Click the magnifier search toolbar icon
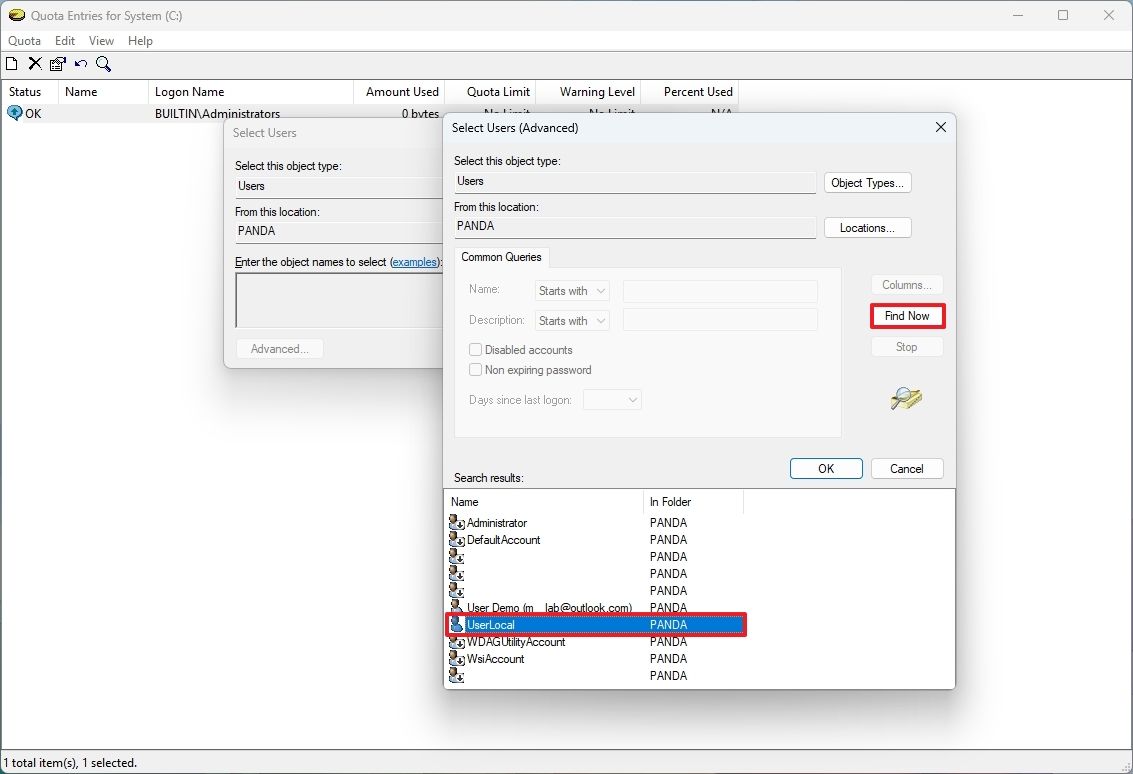The height and width of the screenshot is (774, 1133). click(x=103, y=63)
